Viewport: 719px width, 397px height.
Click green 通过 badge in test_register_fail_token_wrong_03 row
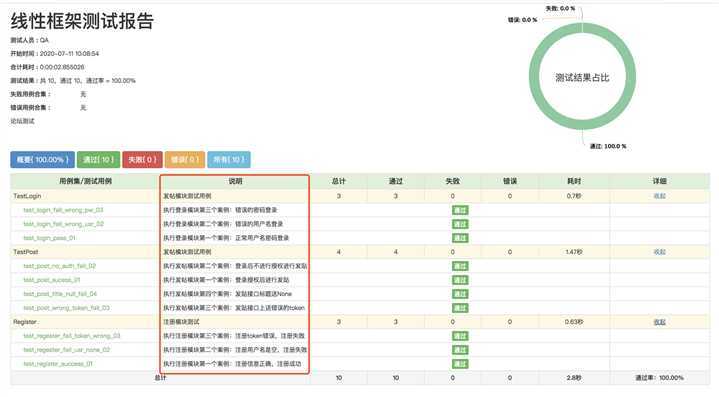point(460,336)
